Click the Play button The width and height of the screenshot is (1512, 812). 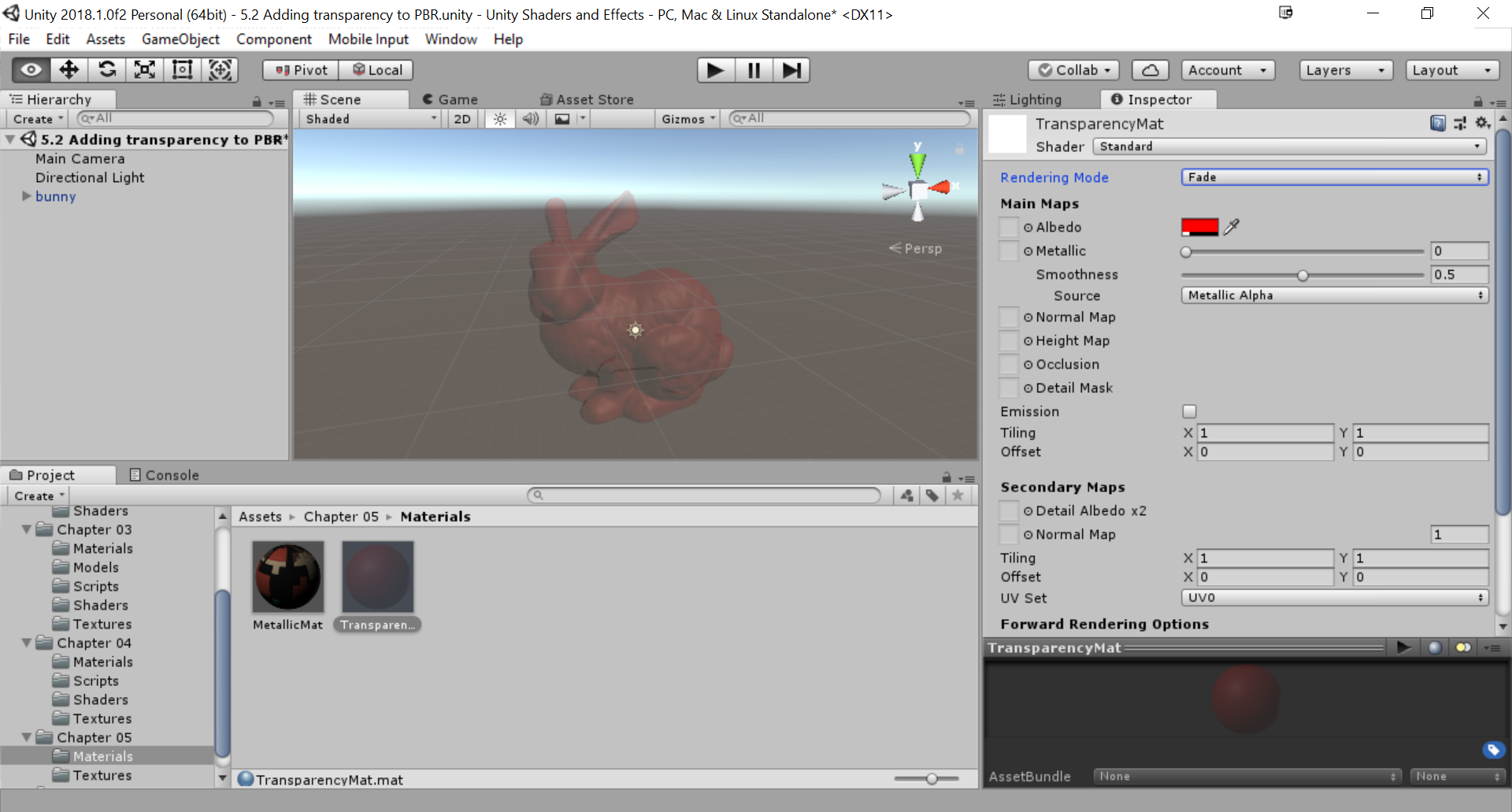[715, 70]
